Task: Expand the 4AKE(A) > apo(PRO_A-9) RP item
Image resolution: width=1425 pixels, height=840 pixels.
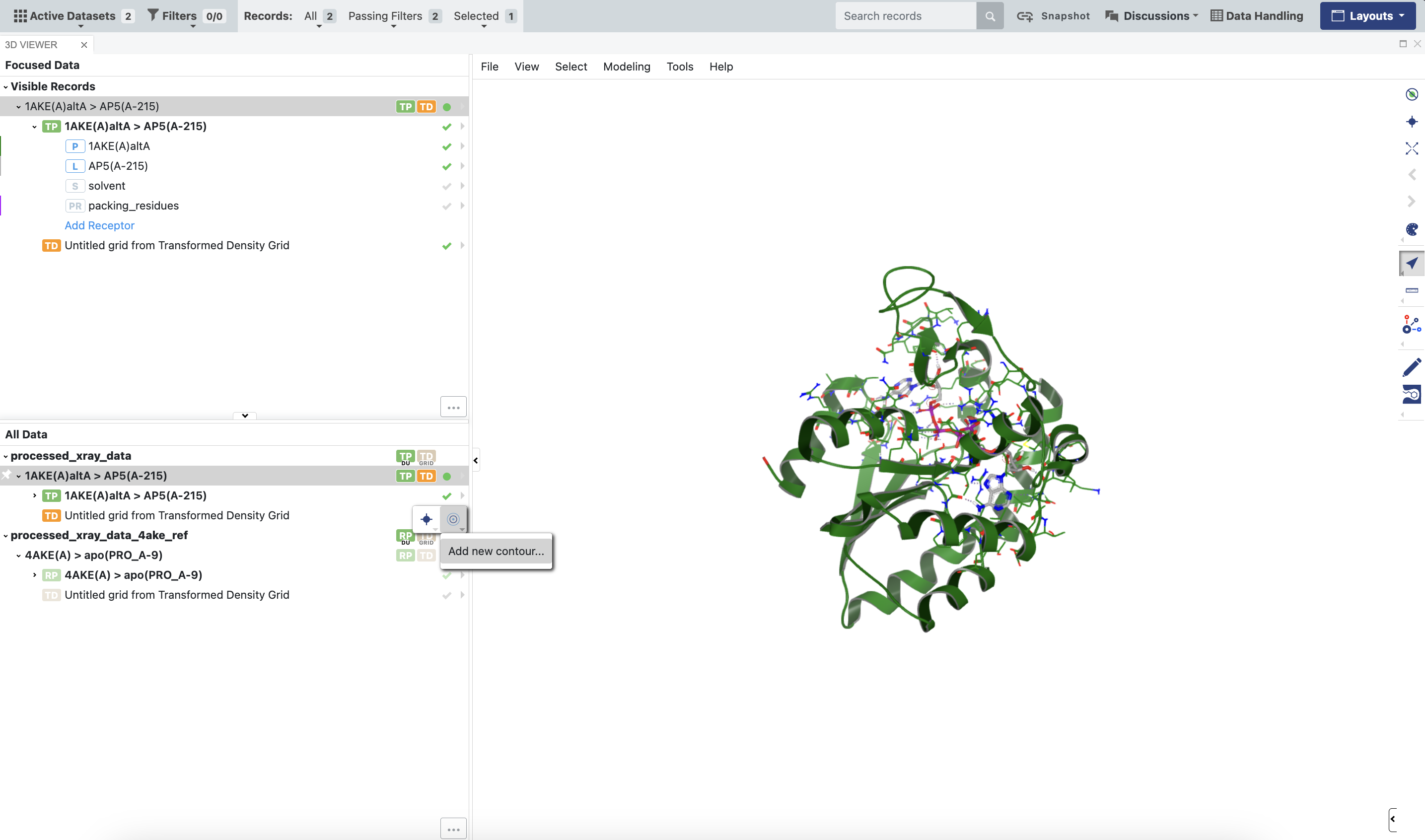Action: pos(35,575)
